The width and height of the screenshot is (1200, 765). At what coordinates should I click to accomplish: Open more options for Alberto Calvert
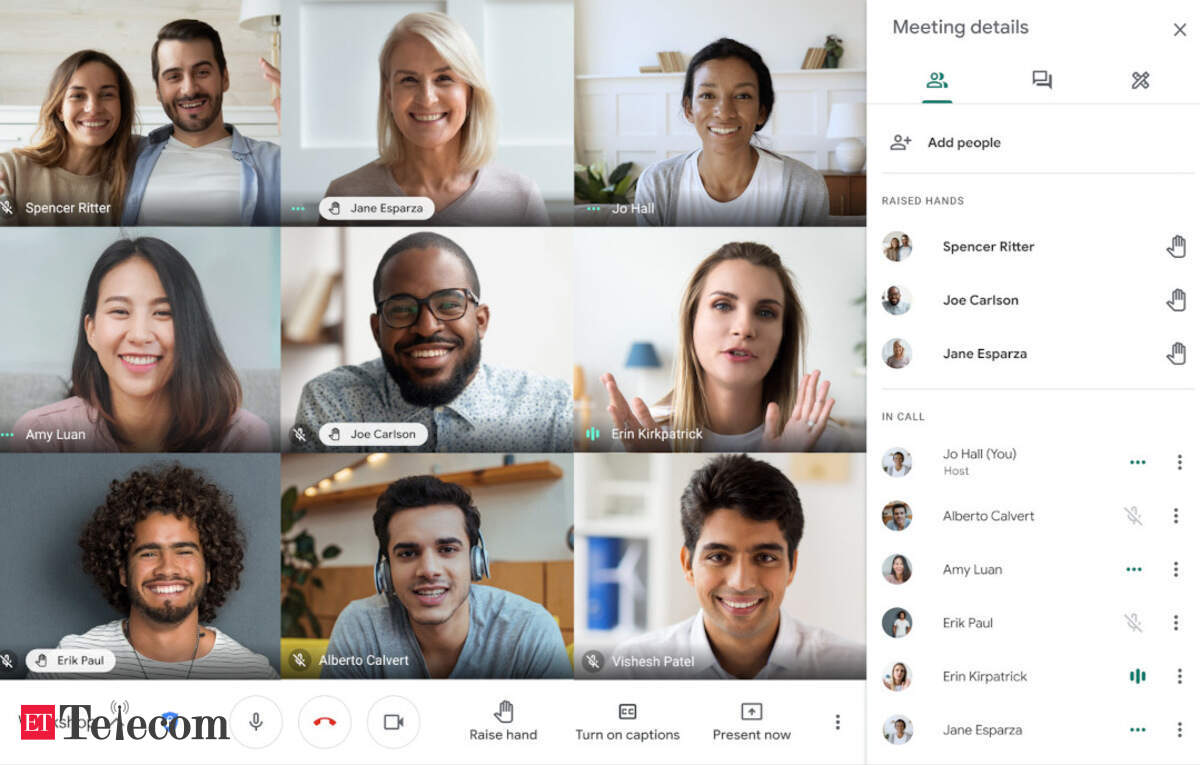tap(1176, 516)
